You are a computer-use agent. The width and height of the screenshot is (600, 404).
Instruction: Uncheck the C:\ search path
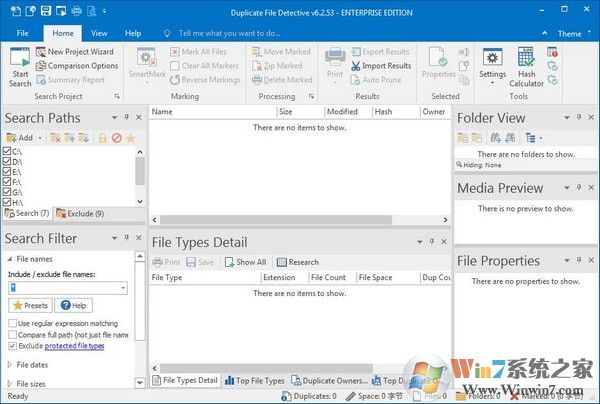pos(8,151)
